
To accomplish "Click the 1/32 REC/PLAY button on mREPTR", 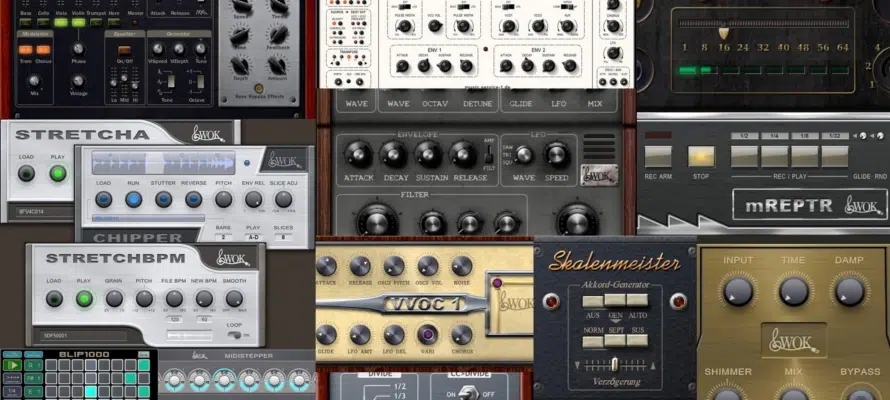I will [834, 157].
